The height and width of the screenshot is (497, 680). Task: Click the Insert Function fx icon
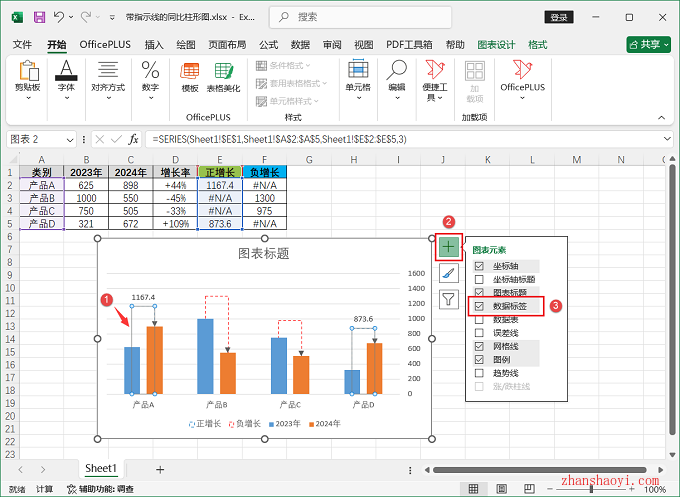132,139
